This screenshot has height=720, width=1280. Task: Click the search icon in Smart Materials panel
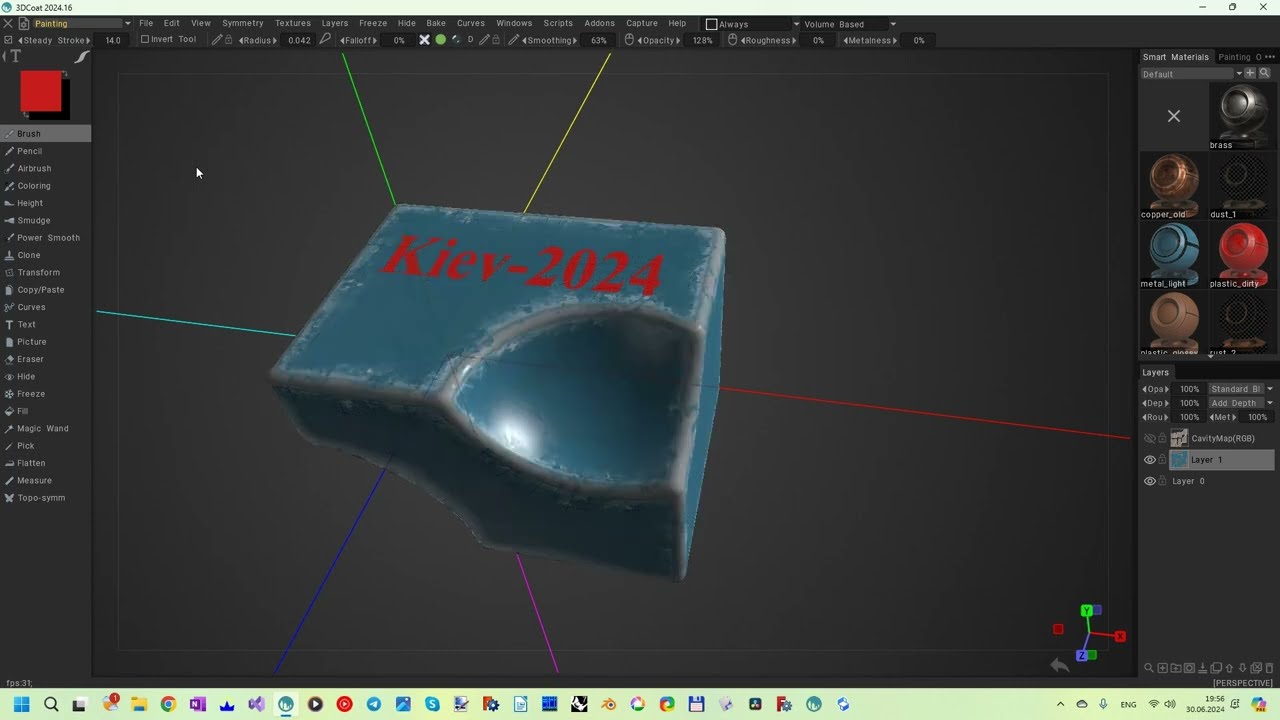pos(1264,73)
